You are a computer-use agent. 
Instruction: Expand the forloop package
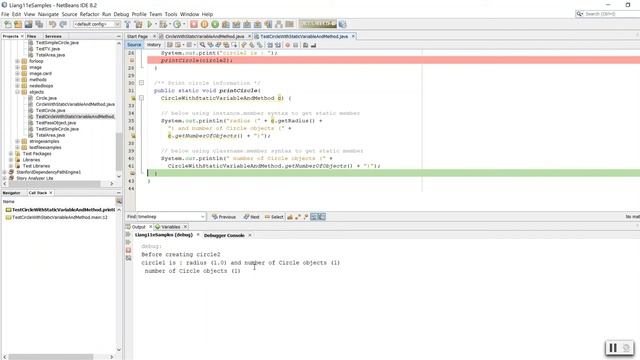(x=18, y=61)
